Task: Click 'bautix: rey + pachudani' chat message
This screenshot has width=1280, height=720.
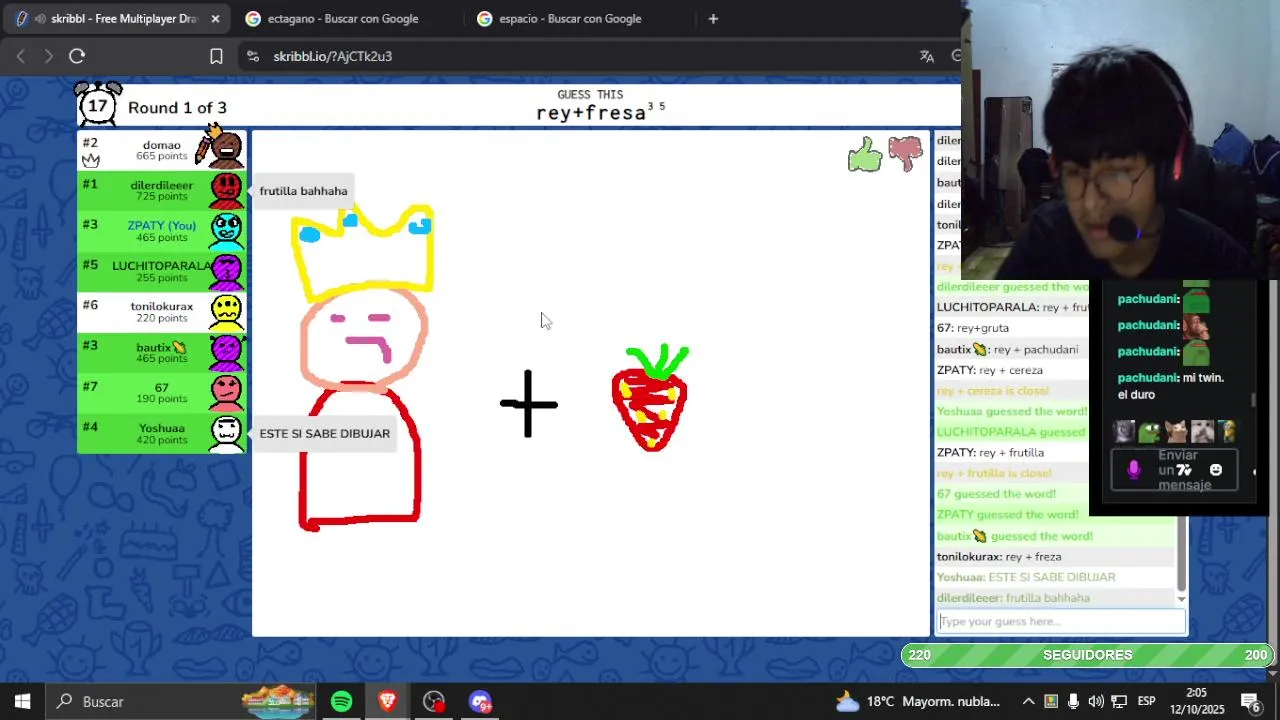Action: click(x=1007, y=349)
